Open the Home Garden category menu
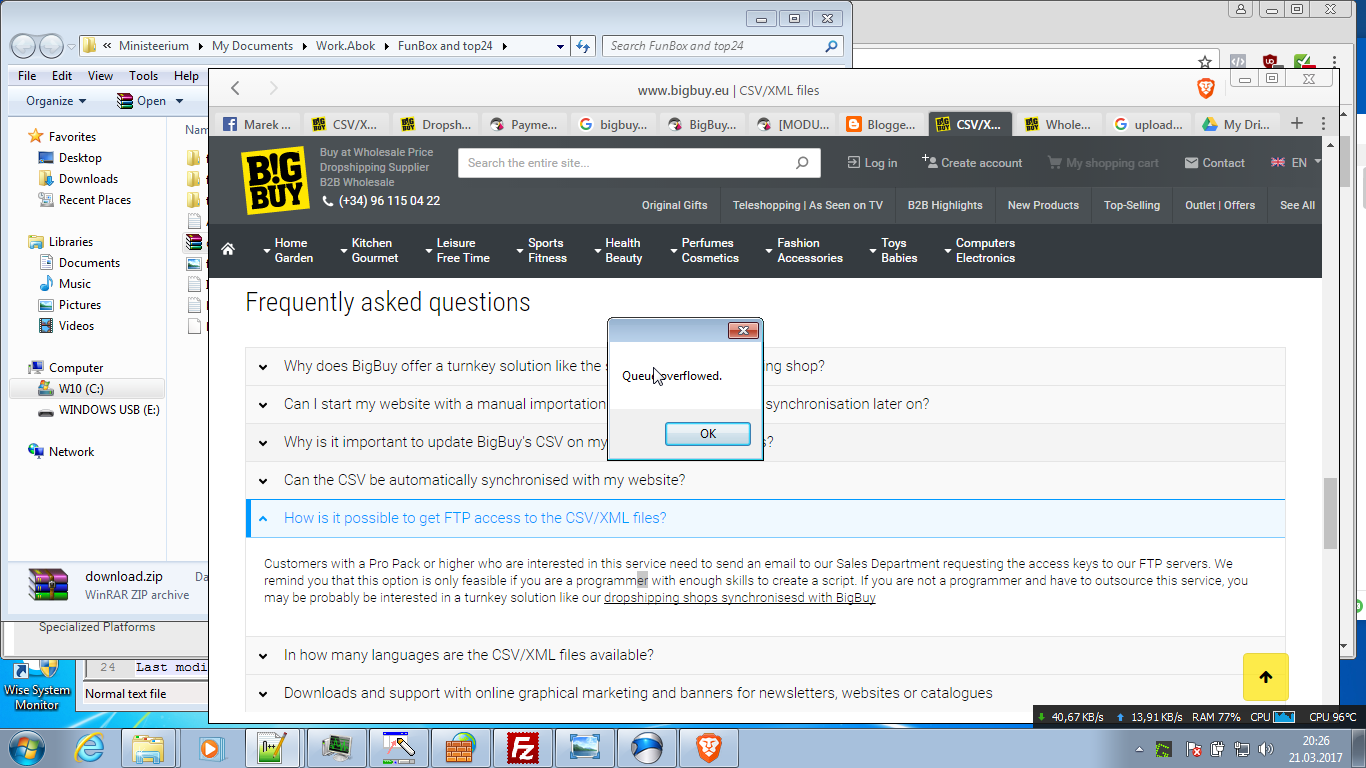Screen dimensions: 1366x768 pyautogui.click(x=288, y=250)
